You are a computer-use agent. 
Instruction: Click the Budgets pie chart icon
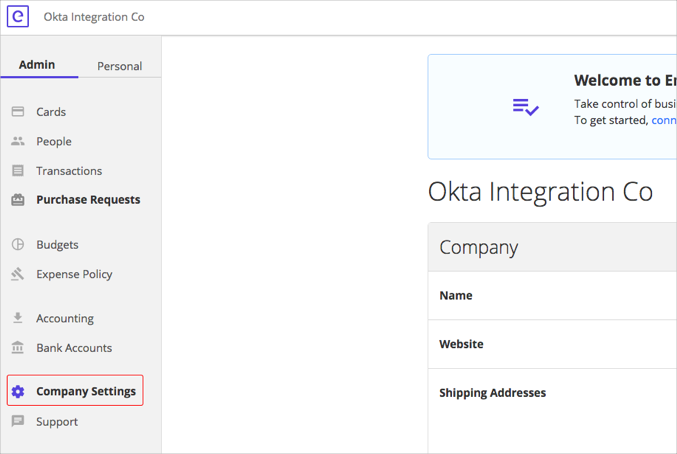pyautogui.click(x=18, y=244)
